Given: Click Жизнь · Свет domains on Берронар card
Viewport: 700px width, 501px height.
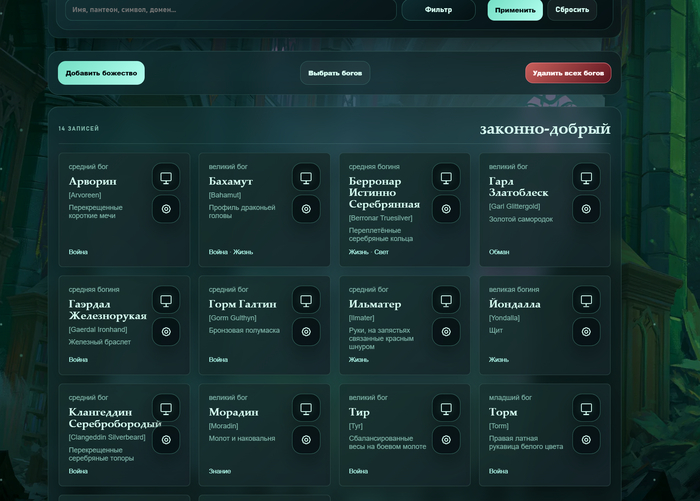Looking at the screenshot, I should tap(369, 252).
